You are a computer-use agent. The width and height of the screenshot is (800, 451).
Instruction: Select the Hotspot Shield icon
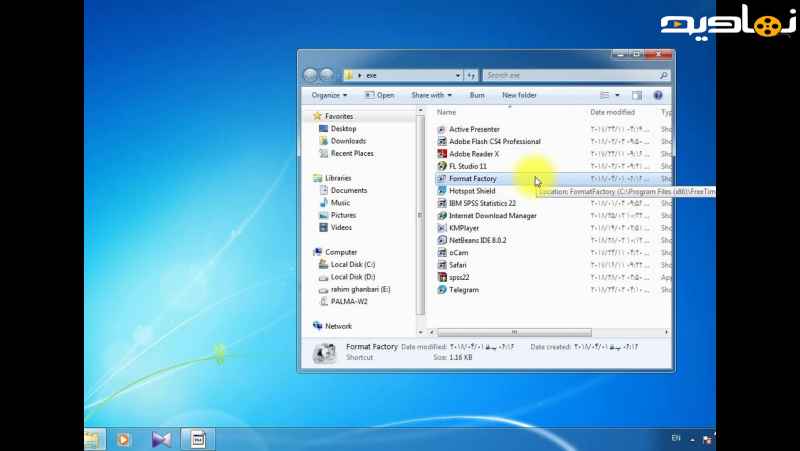442,191
